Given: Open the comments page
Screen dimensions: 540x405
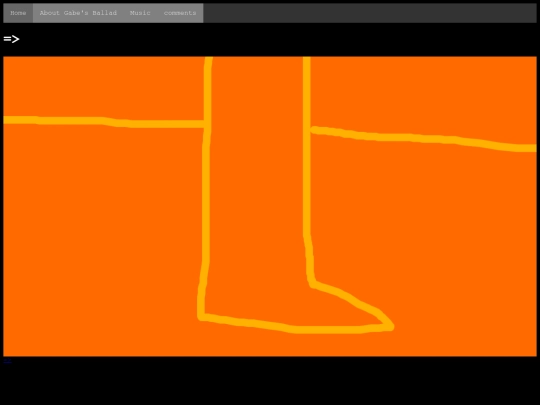Looking at the screenshot, I should (180, 13).
